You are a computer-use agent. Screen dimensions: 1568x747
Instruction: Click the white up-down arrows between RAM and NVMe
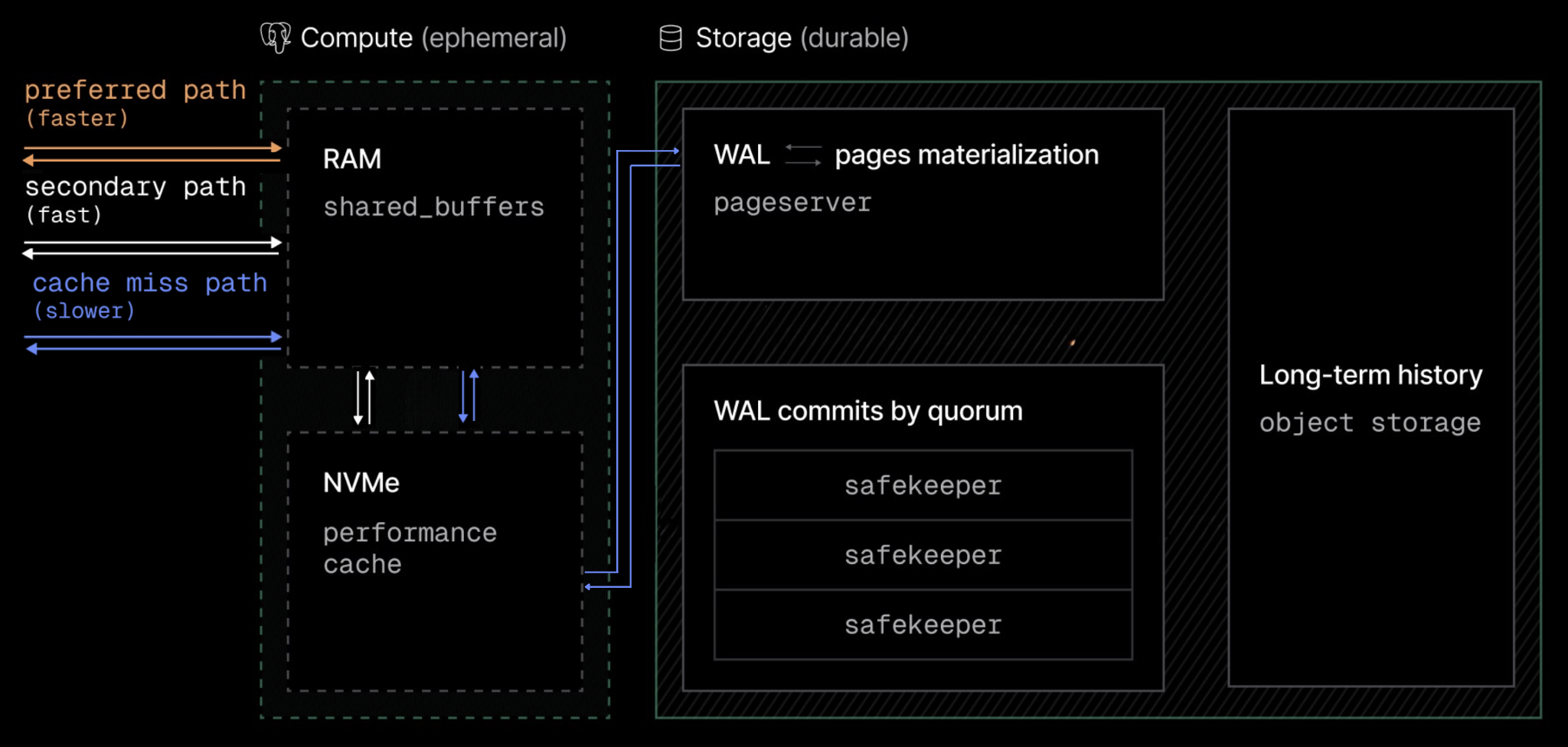(364, 397)
